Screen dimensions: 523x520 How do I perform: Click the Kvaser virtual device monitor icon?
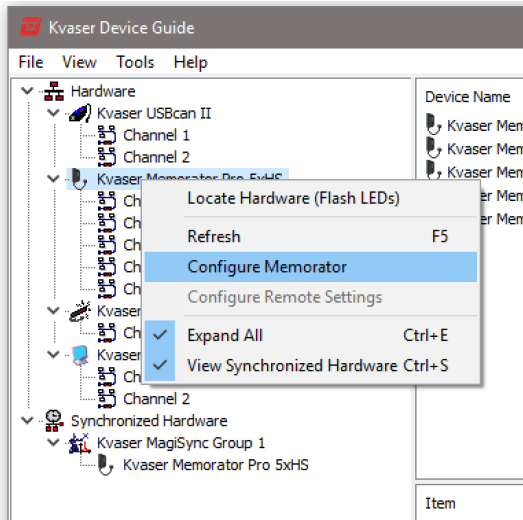click(x=80, y=355)
